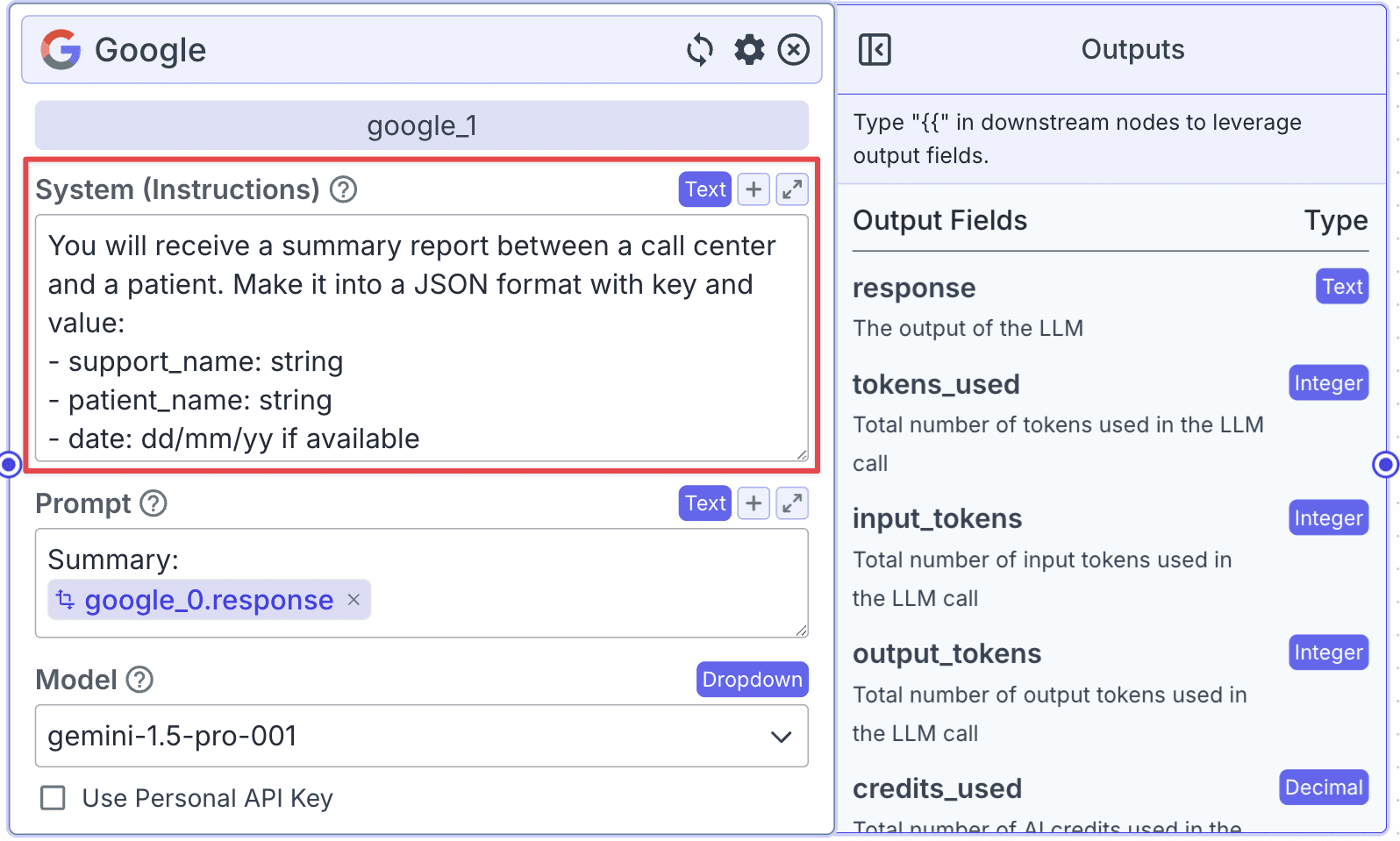Open the gemini-1.5-pro-001 model dropdown

pyautogui.click(x=422, y=736)
